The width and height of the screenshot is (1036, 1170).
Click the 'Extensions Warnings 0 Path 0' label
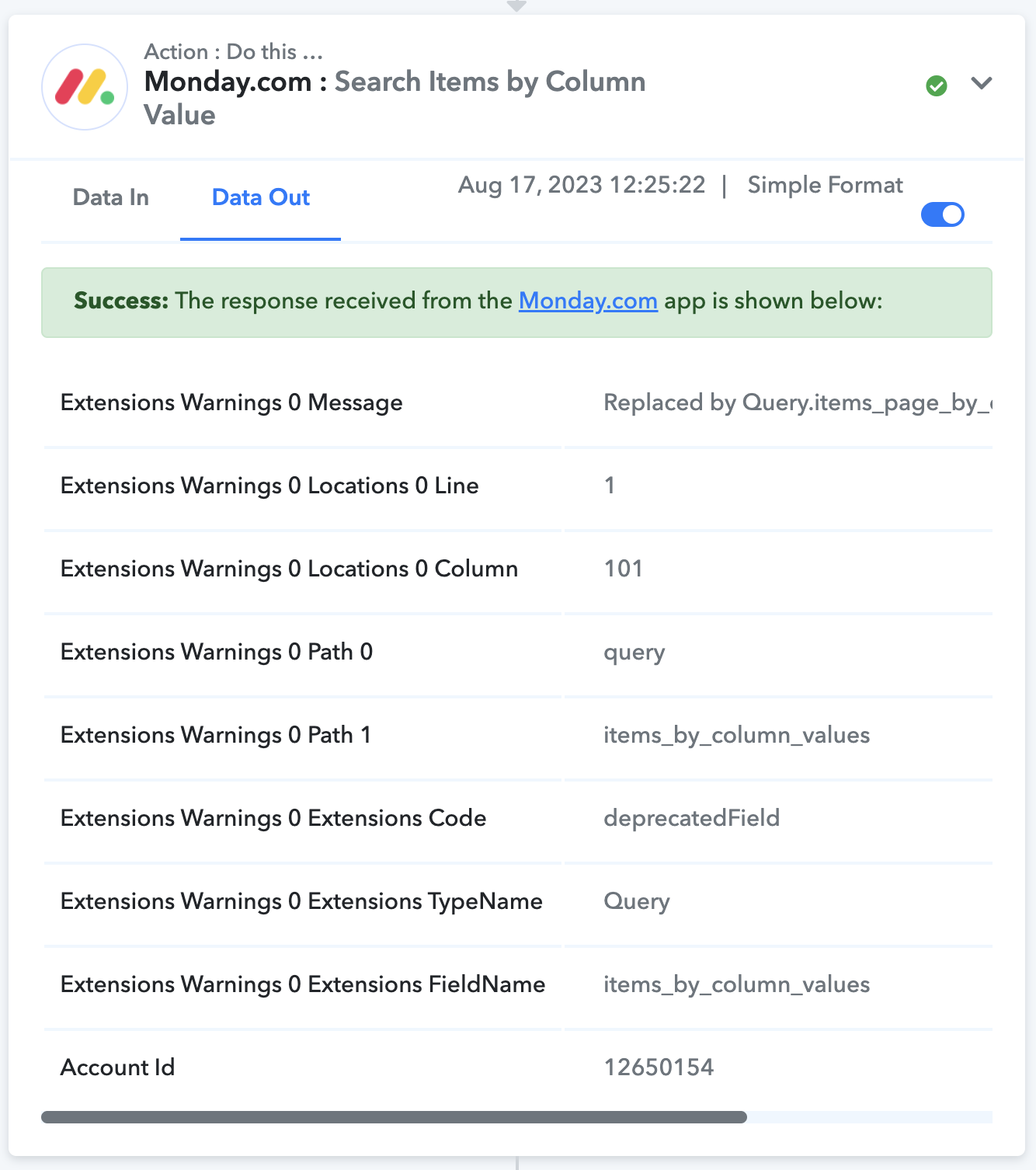point(217,652)
